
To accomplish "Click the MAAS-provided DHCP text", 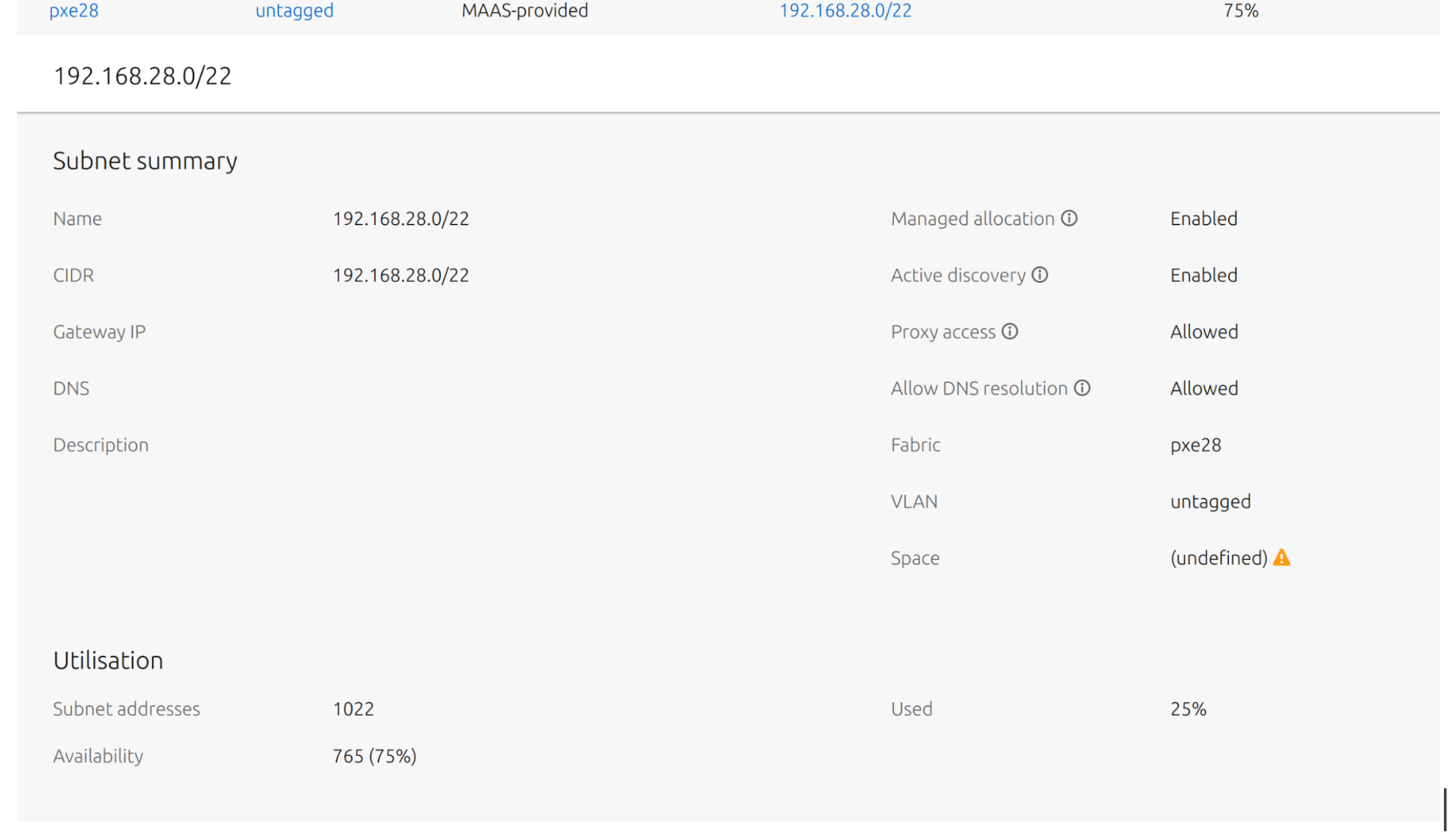I will (x=524, y=11).
